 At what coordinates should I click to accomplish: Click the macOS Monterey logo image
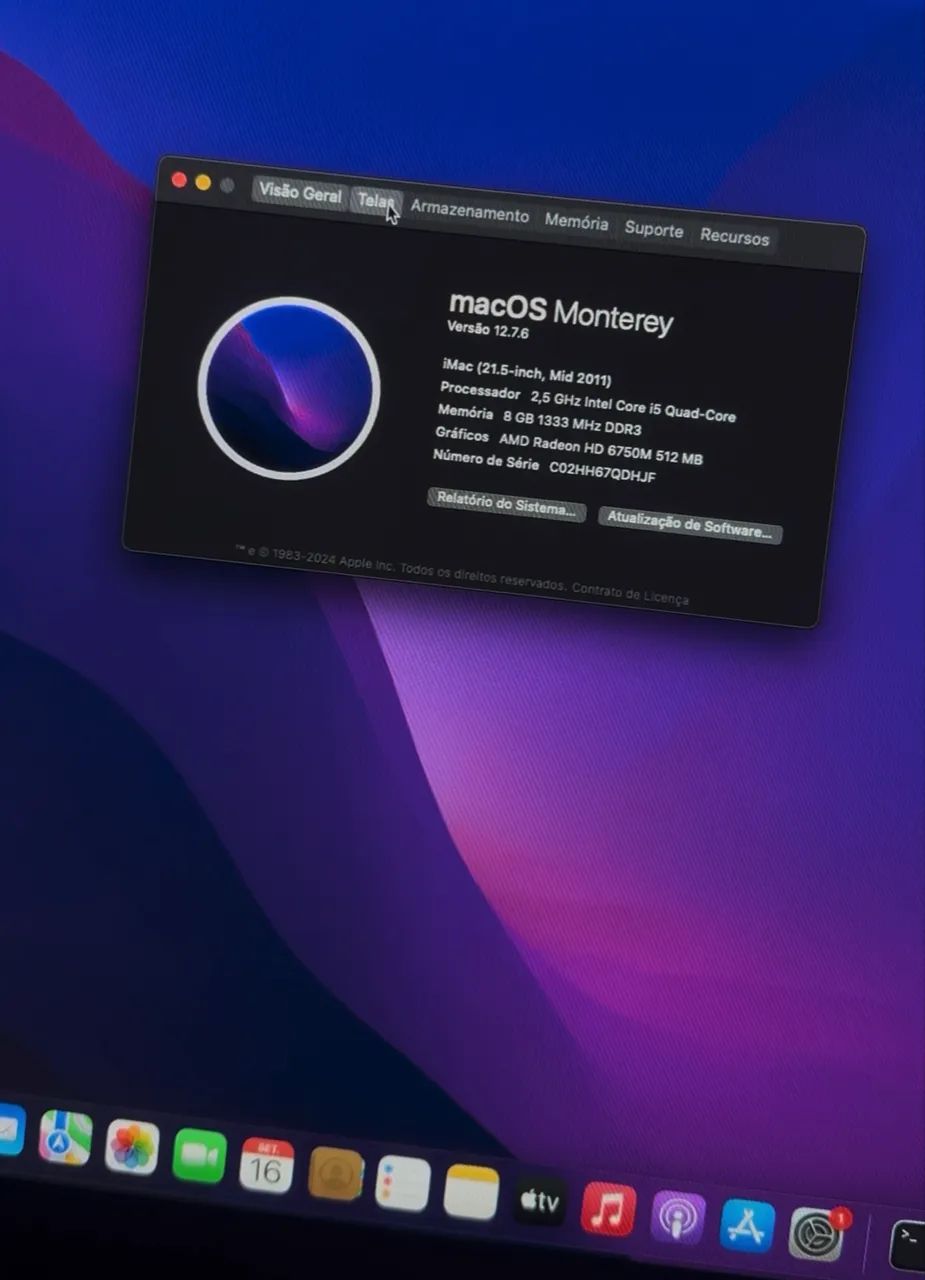(x=289, y=388)
